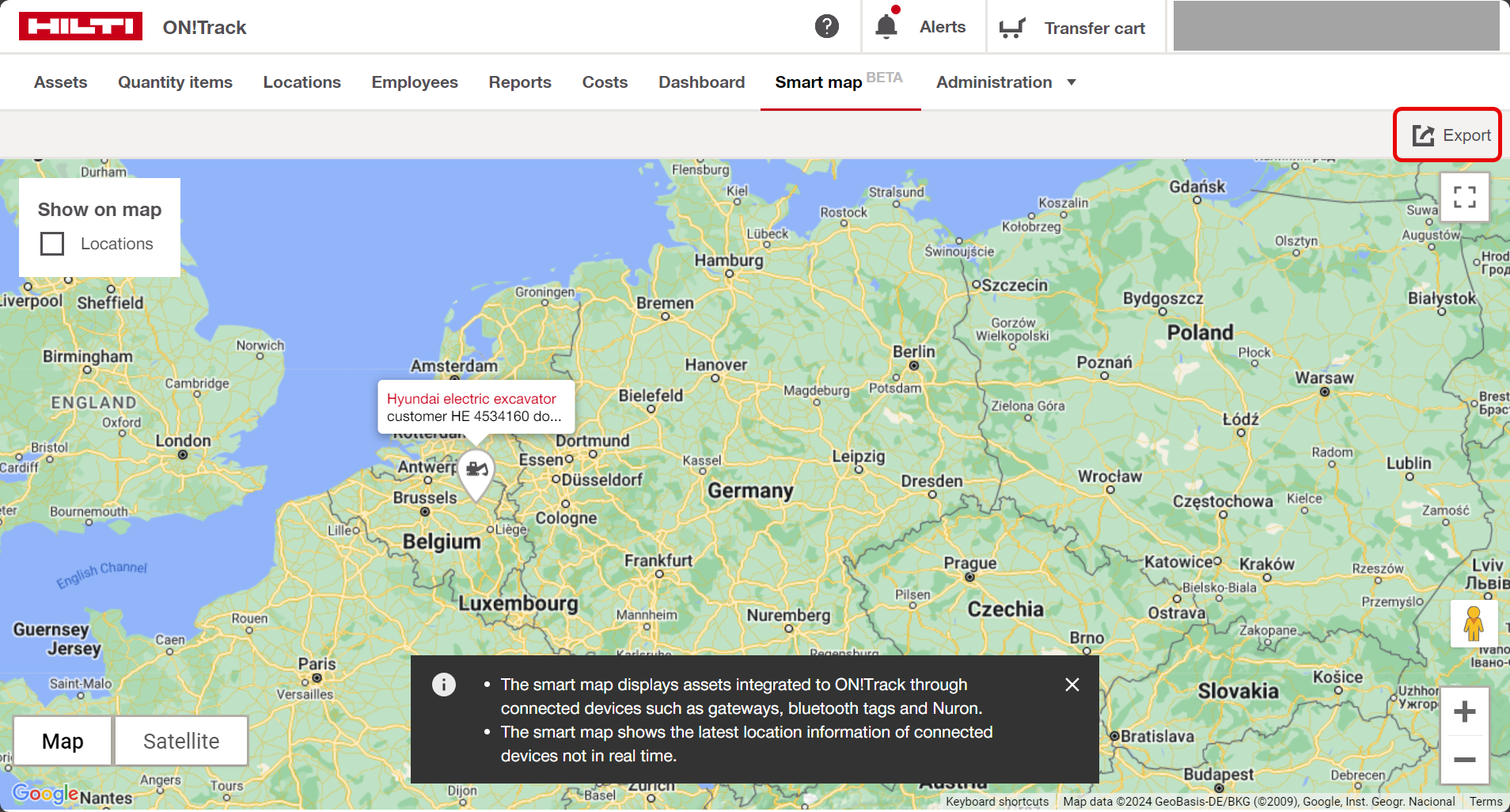Zoom in on the map
This screenshot has width=1510, height=812.
pyautogui.click(x=1464, y=711)
